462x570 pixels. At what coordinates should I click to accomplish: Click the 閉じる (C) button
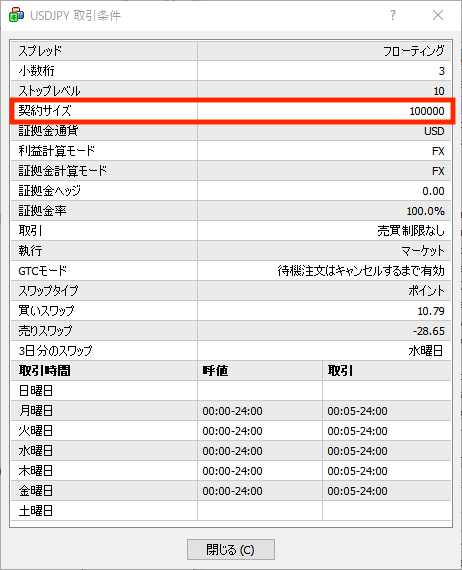[x=231, y=549]
